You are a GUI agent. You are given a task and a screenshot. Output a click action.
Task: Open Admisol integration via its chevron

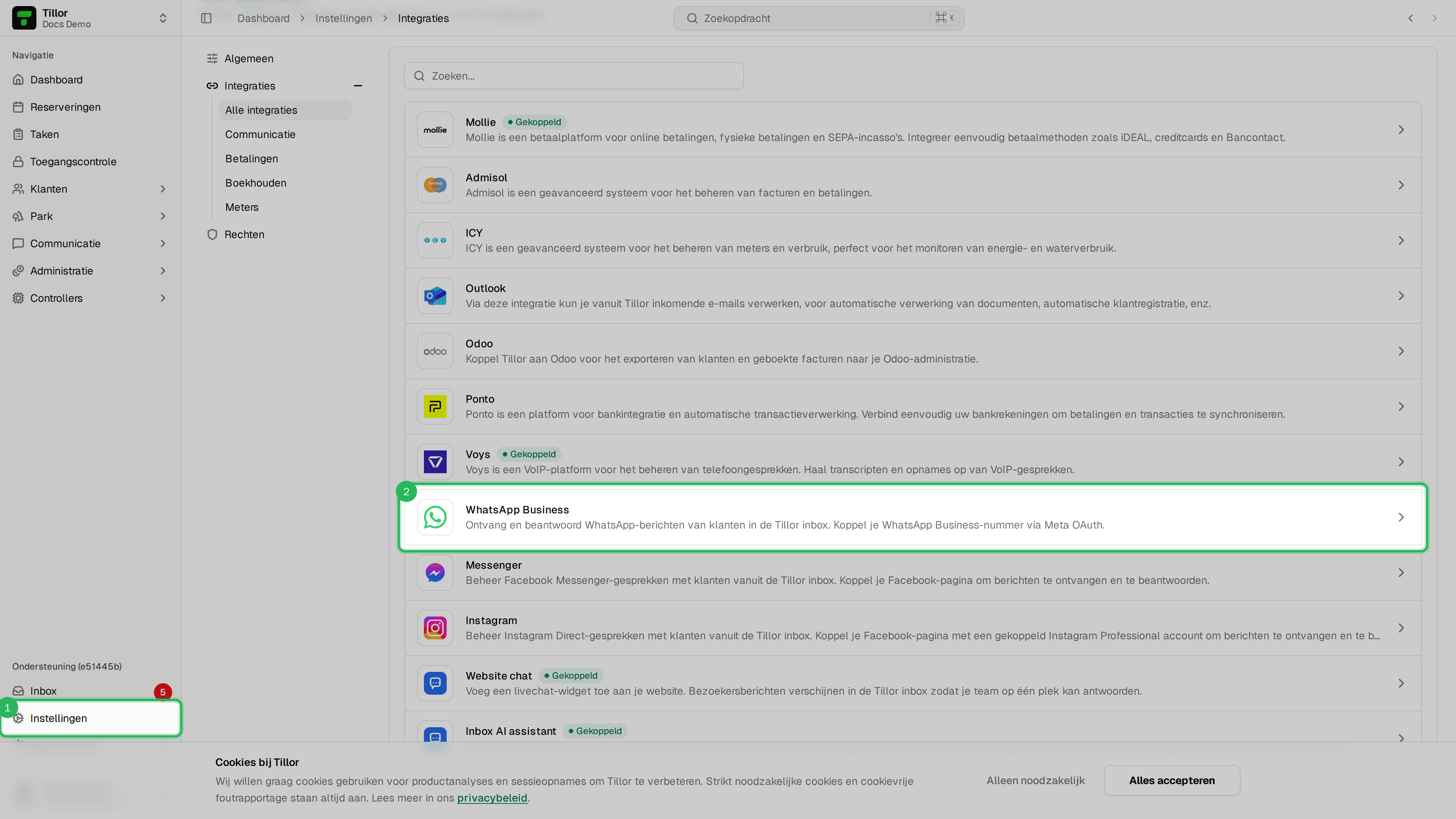coord(1401,185)
